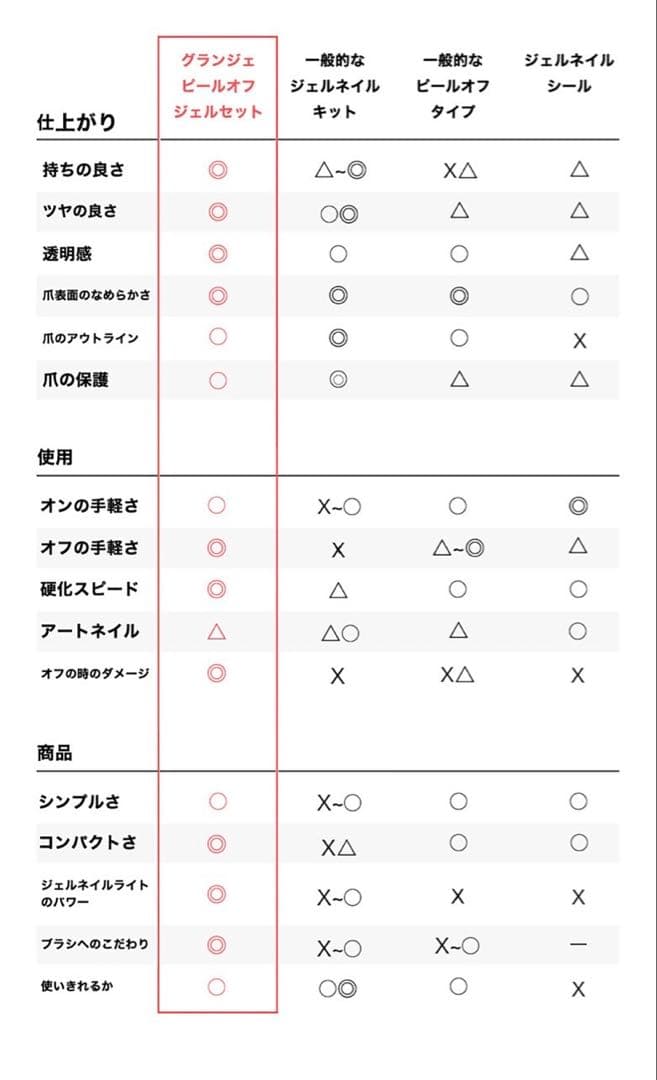The image size is (657, 1080).
Task: Click the red triangle in the アートネイル row
Action: tap(217, 631)
